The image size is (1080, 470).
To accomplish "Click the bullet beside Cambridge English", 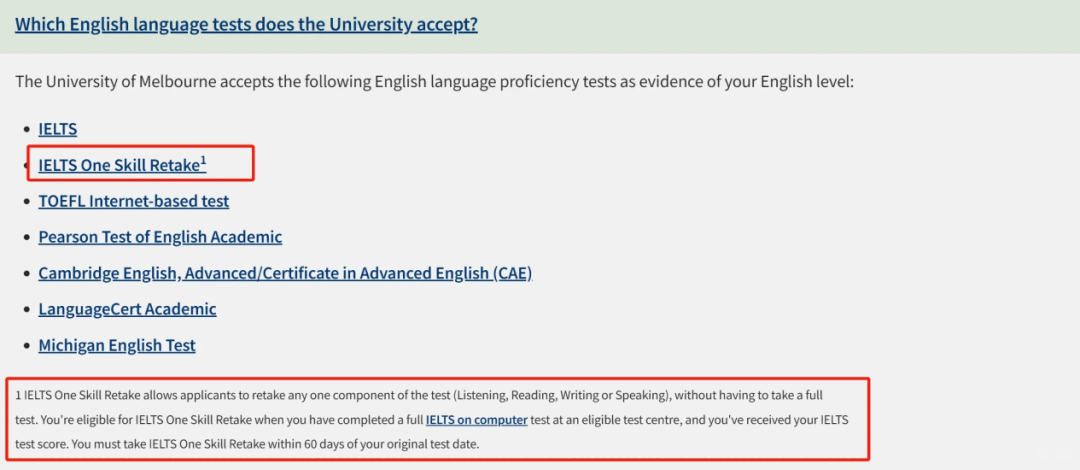I will point(26,274).
